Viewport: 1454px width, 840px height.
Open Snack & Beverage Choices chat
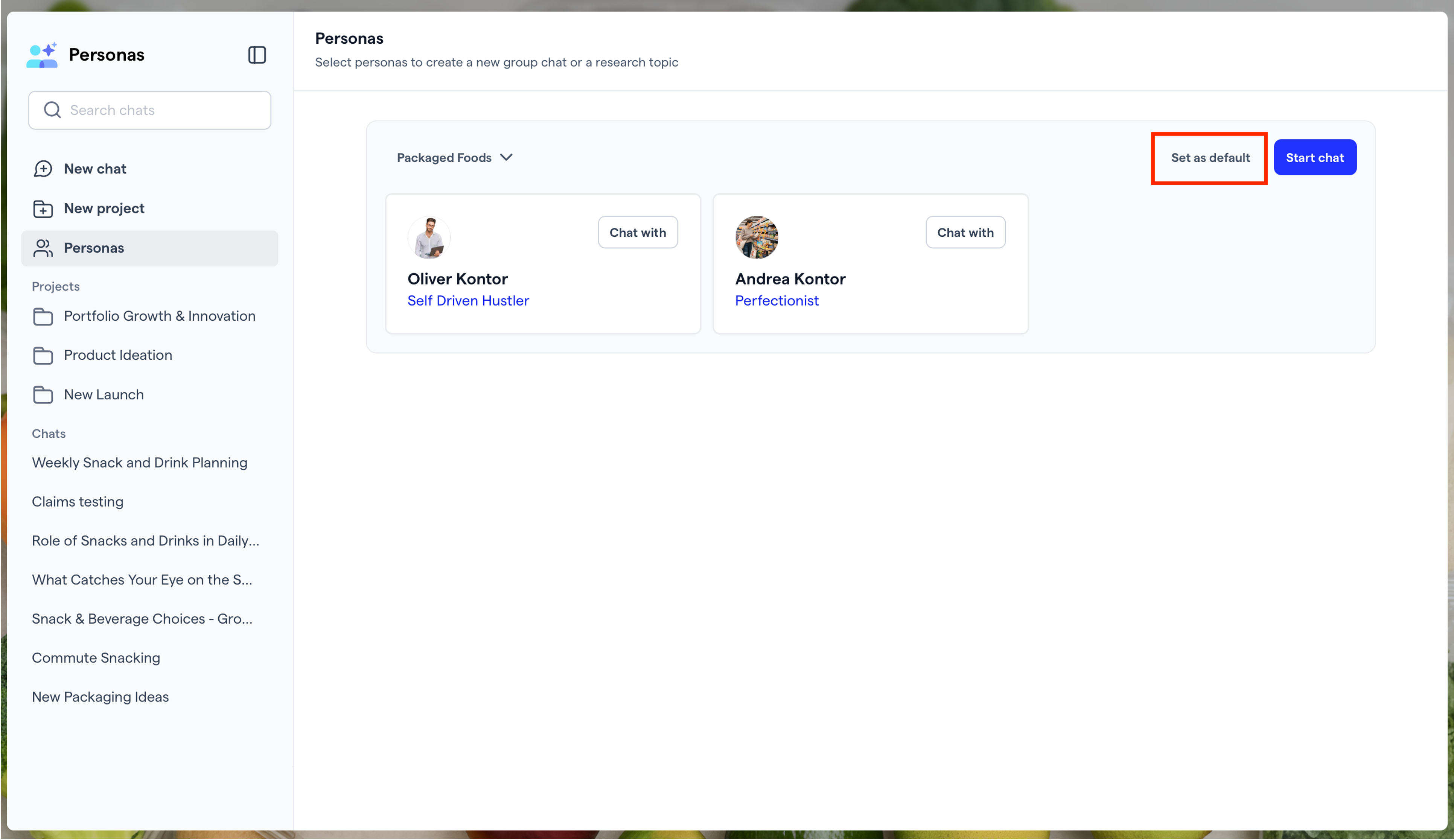[x=142, y=618]
